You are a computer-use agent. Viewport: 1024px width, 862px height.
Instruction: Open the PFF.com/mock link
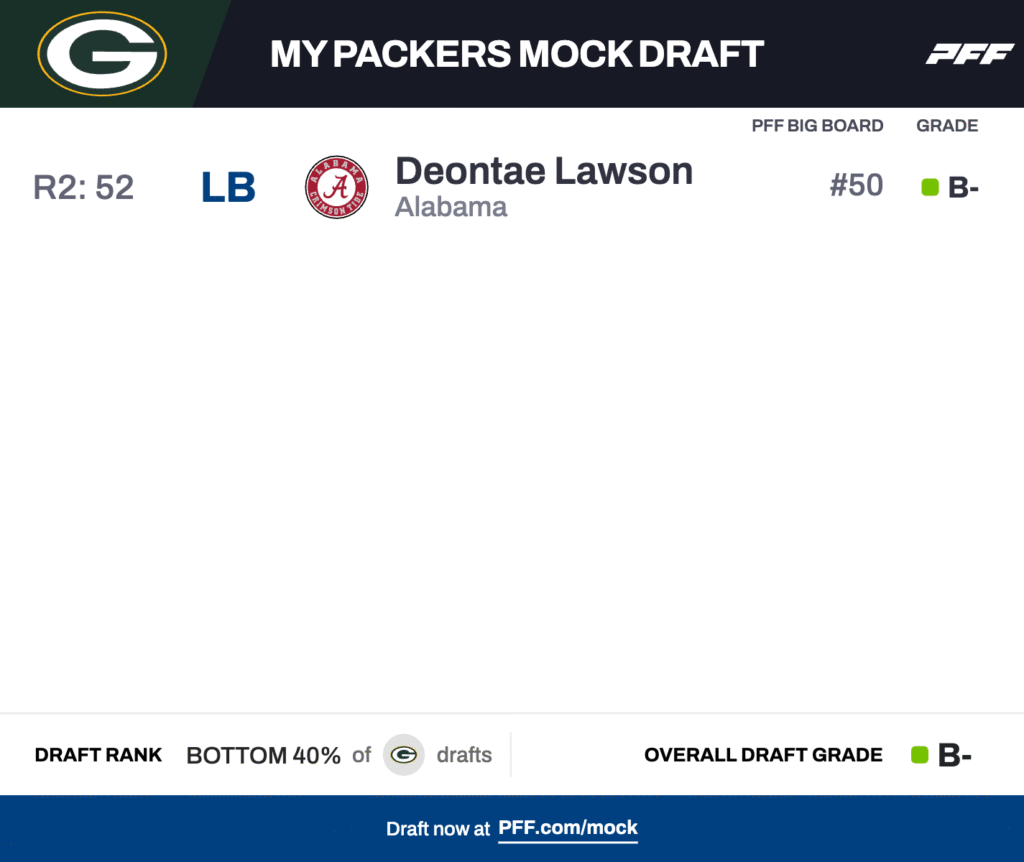tap(568, 828)
